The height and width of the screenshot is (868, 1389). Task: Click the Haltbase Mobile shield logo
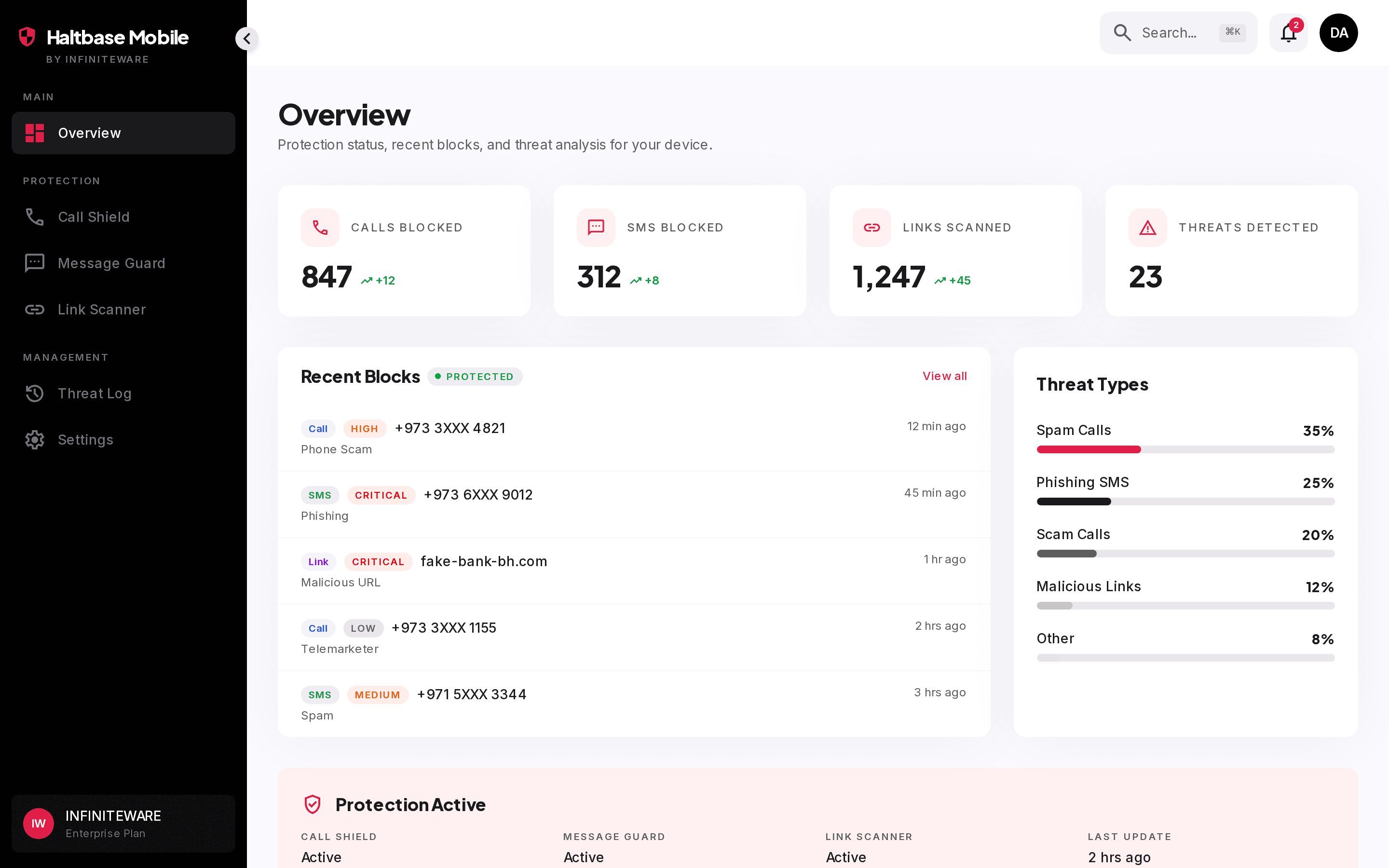click(x=27, y=37)
